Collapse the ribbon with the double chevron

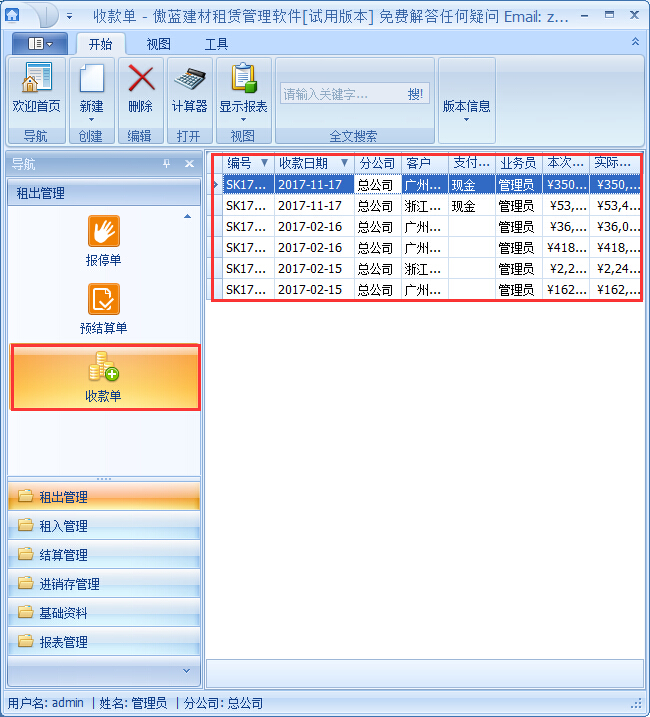[635, 42]
